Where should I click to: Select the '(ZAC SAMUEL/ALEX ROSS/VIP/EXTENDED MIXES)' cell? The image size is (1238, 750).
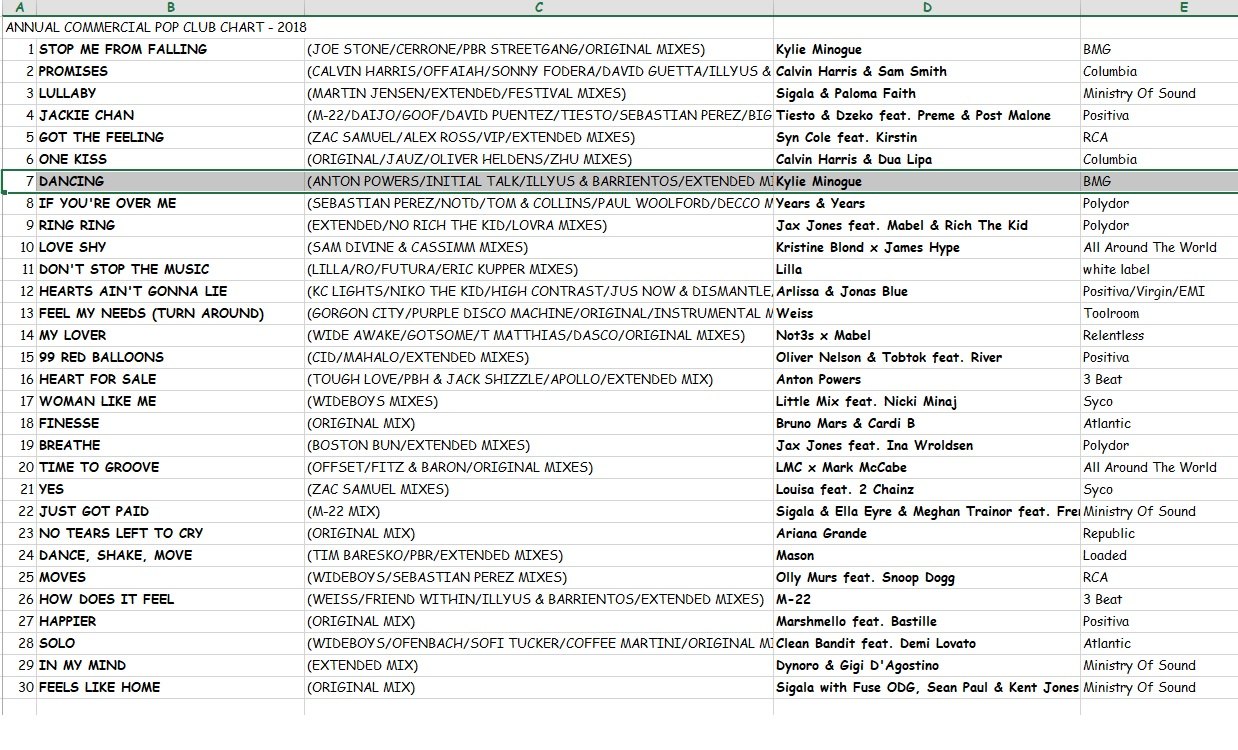pyautogui.click(x=539, y=137)
